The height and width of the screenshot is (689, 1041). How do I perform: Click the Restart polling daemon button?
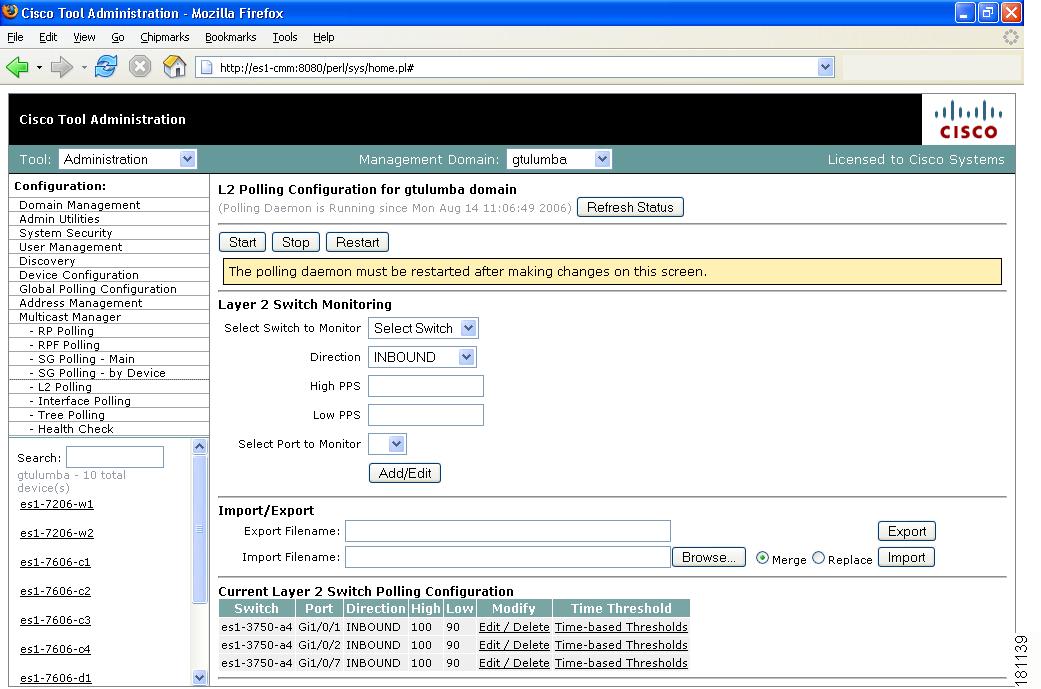pyautogui.click(x=357, y=242)
